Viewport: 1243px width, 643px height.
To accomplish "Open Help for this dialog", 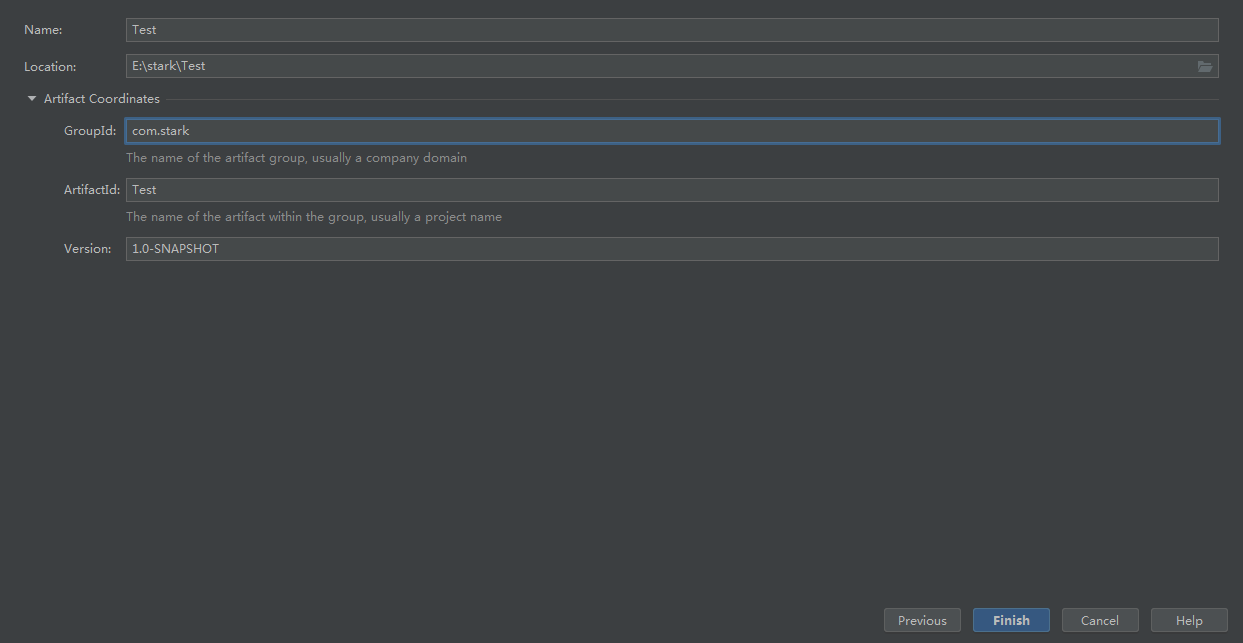I will click(1189, 620).
